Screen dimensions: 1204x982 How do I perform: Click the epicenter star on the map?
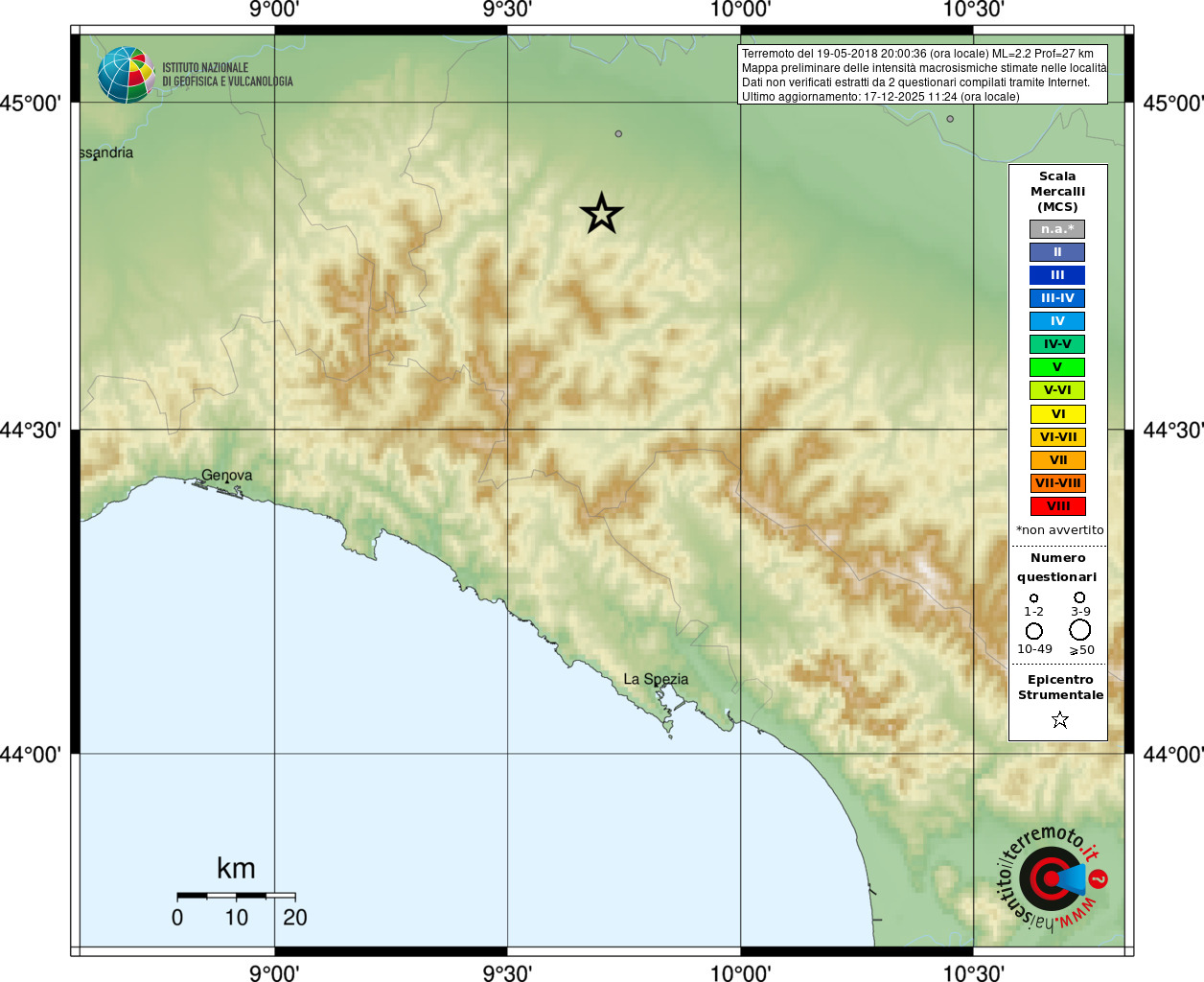pyautogui.click(x=601, y=213)
